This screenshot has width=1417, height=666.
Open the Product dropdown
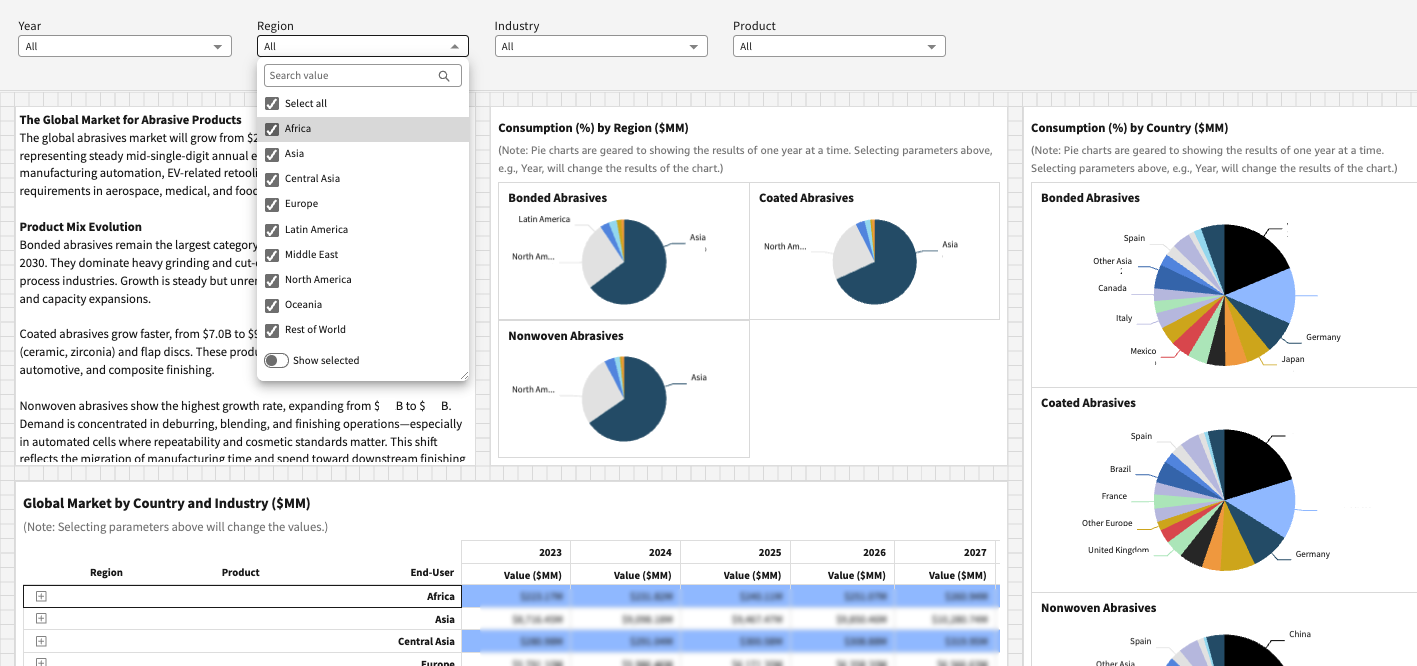click(839, 46)
